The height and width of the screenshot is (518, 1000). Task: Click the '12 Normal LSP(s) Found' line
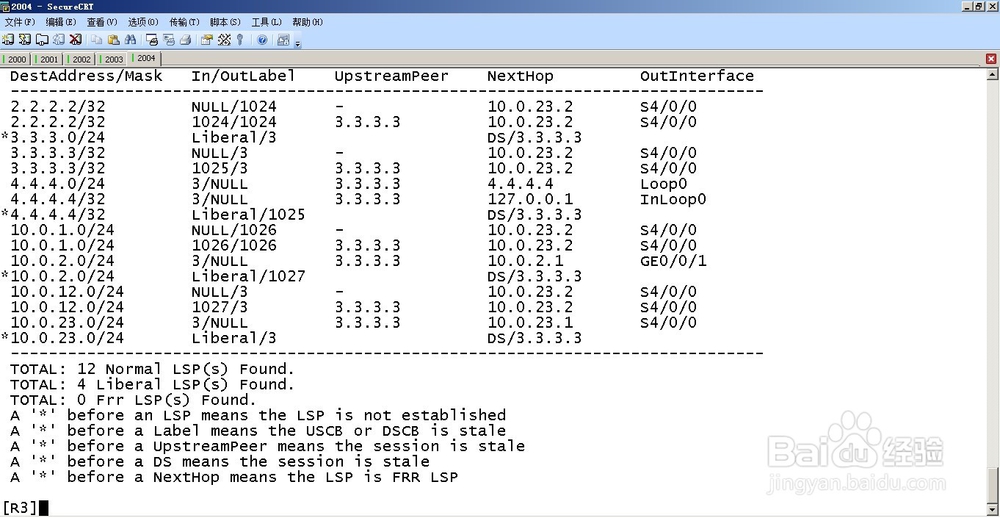152,369
